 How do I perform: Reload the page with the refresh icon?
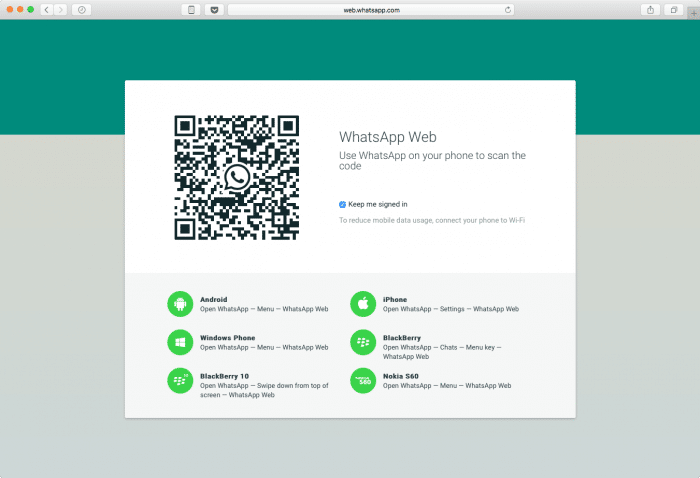pos(508,10)
